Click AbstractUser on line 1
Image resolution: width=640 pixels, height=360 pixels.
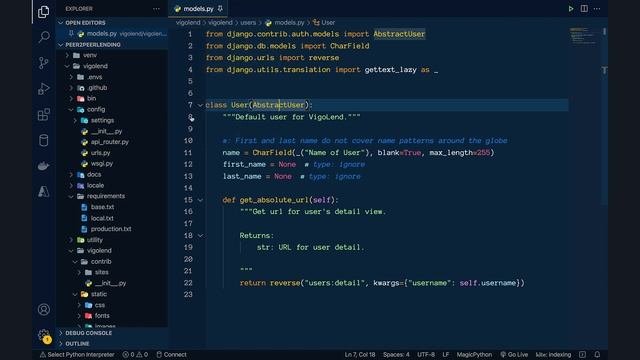[x=399, y=34]
